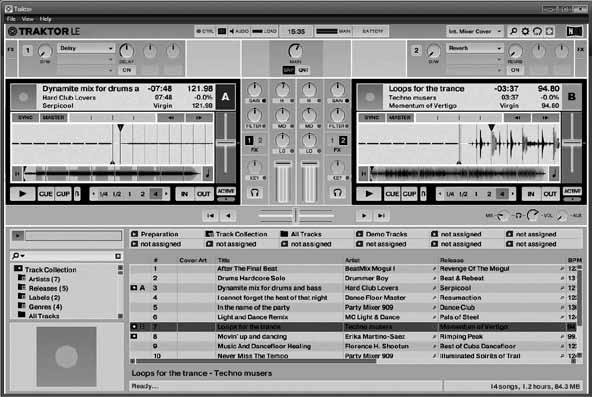Screen dimensions: 592x397
Task: Turn the Reverb effect ON button
Action: pyautogui.click(x=515, y=70)
